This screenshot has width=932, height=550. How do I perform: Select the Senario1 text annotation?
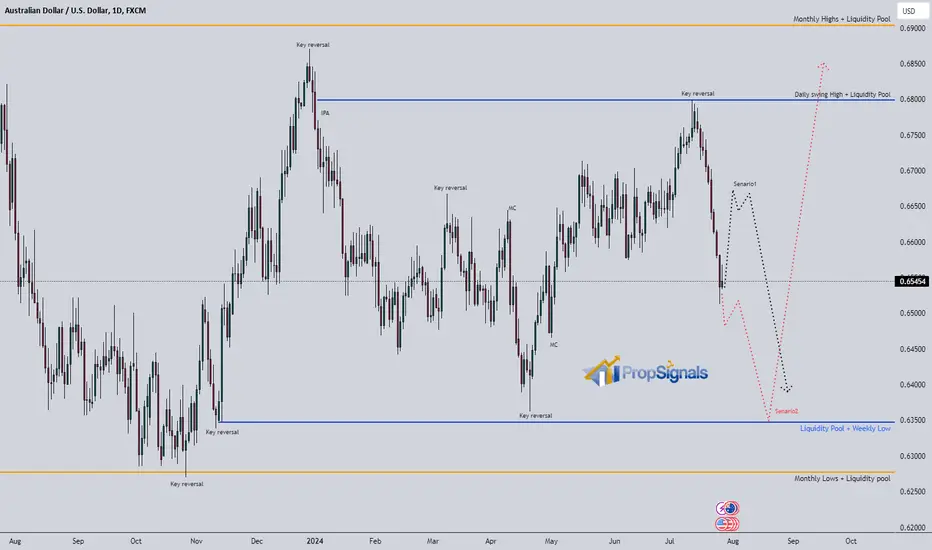(x=744, y=184)
